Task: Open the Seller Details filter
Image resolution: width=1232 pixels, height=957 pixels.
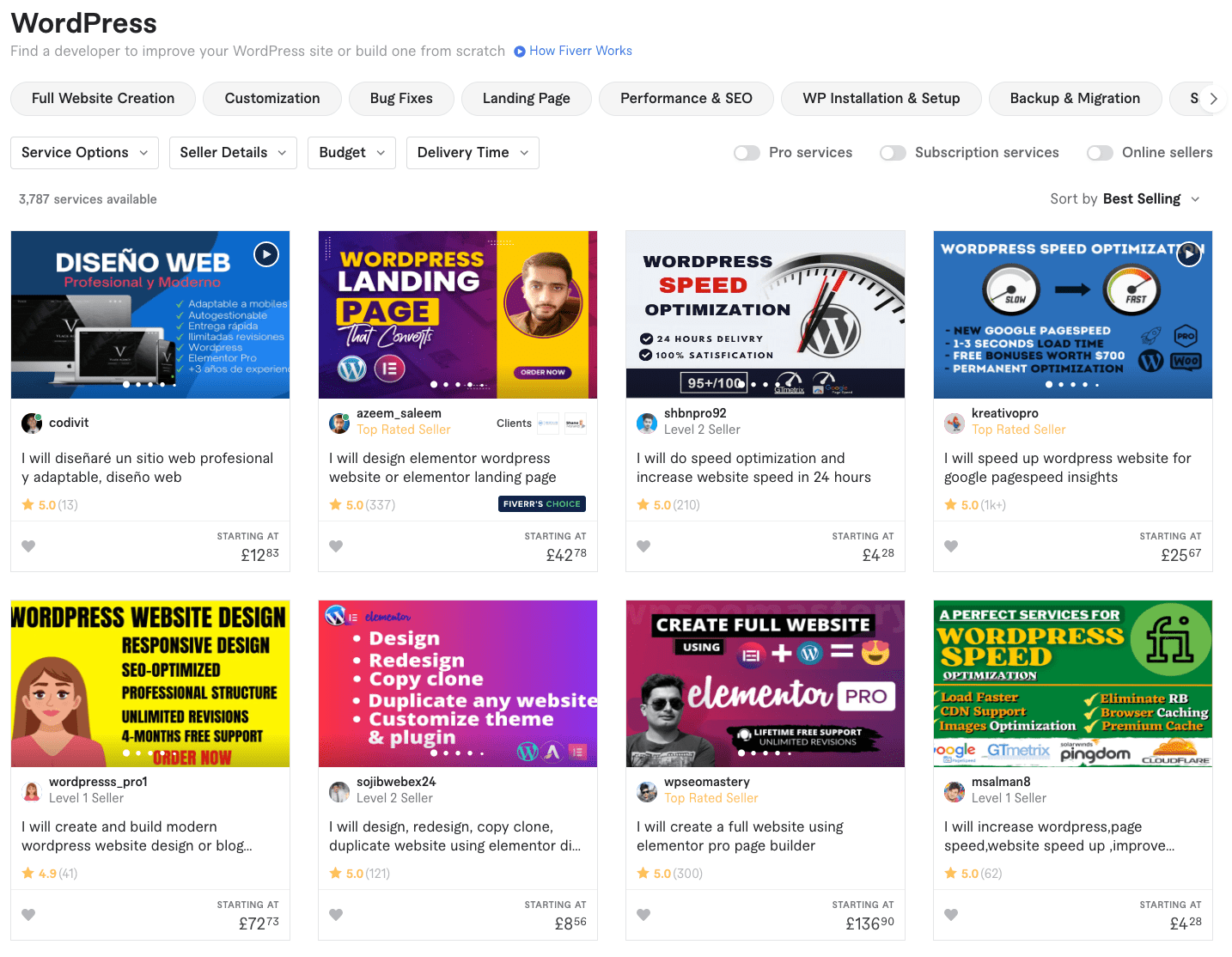Action: tap(233, 153)
